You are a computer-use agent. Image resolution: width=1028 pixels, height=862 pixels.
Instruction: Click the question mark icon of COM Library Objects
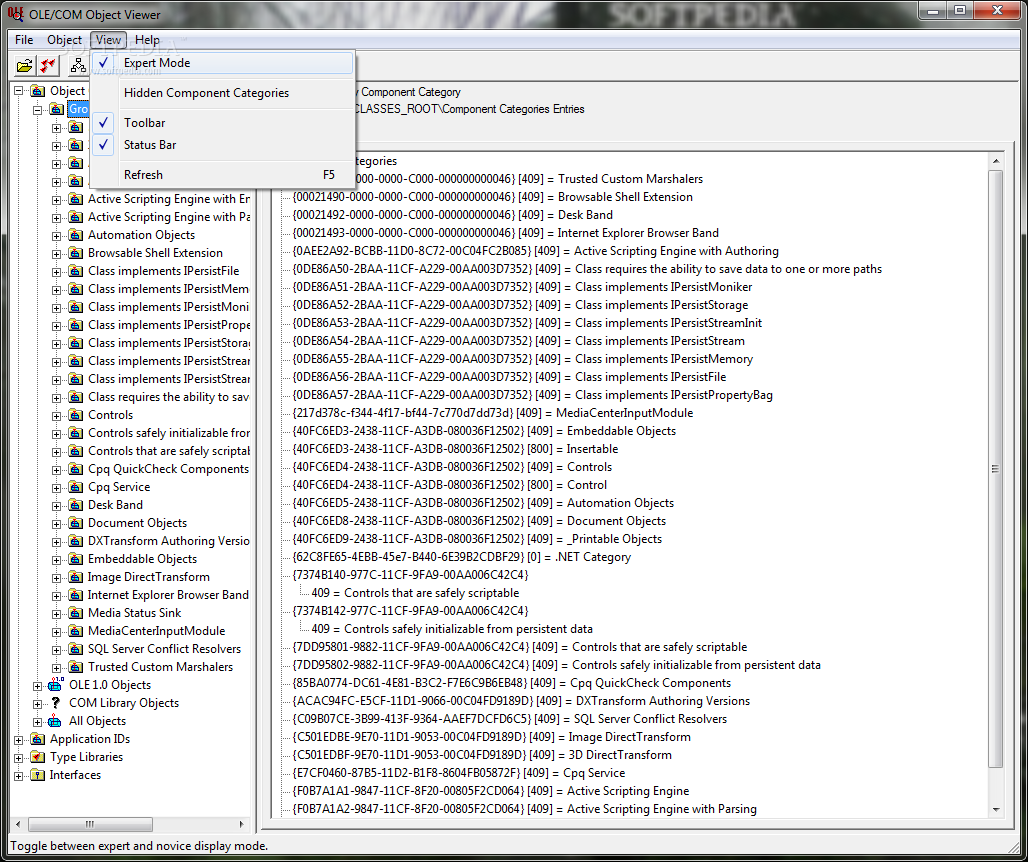(x=56, y=703)
